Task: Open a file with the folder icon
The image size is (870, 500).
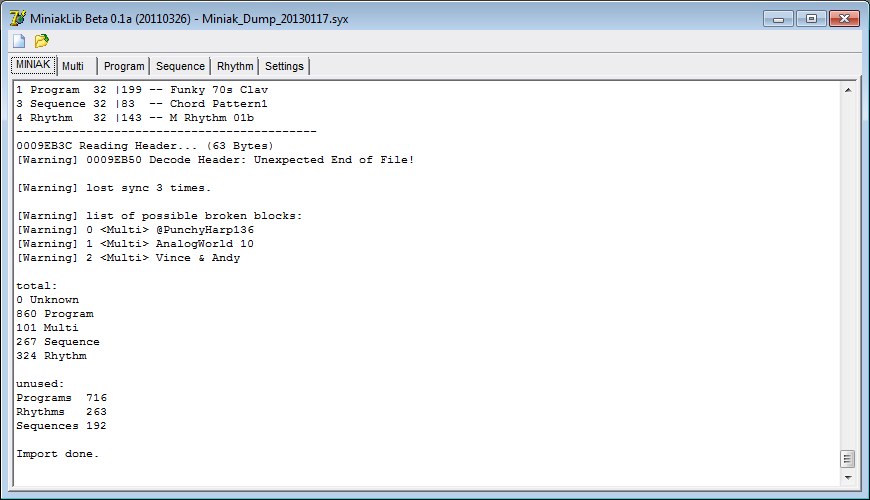Action: click(42, 41)
